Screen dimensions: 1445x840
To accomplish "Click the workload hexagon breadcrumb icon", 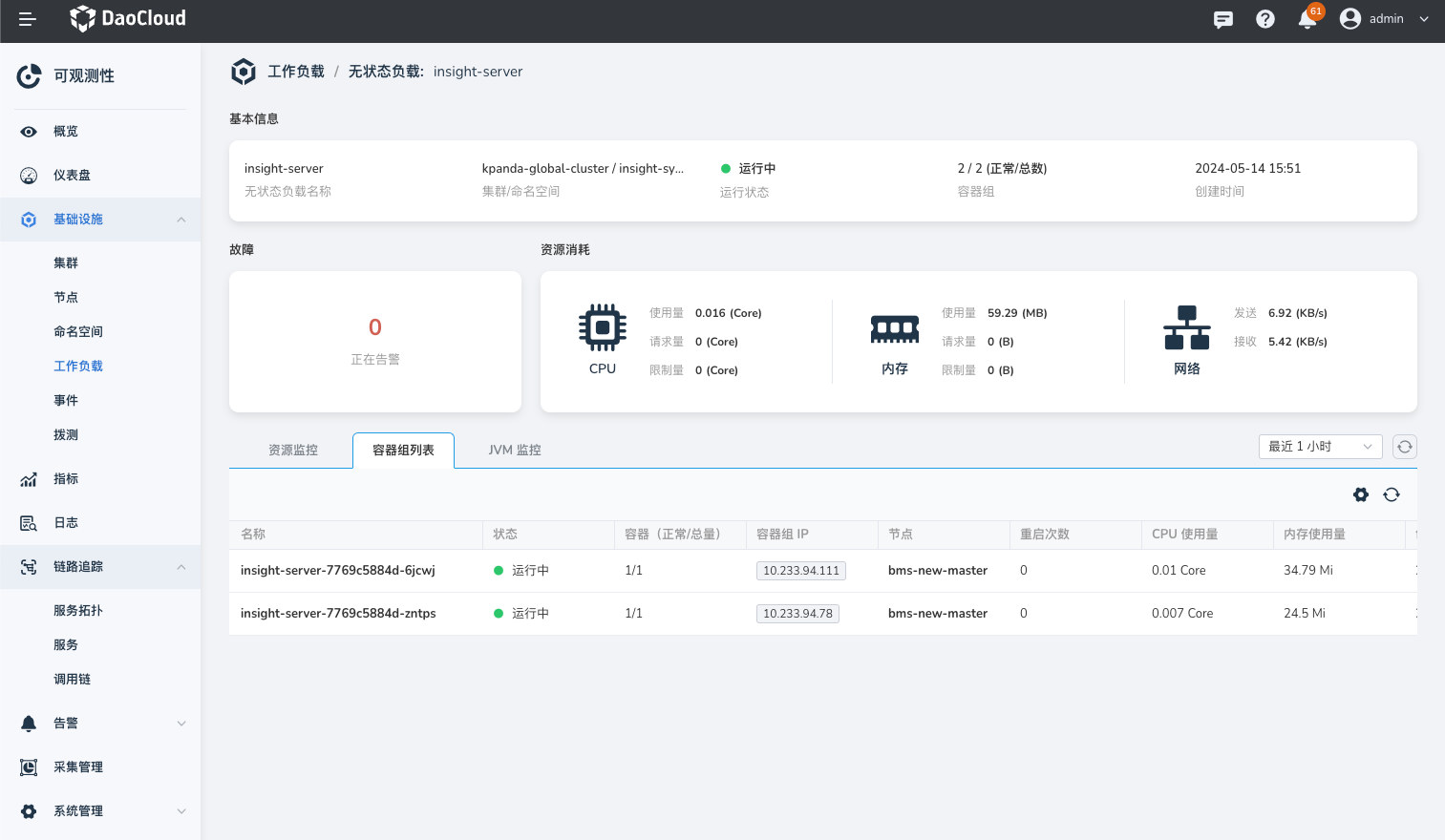I will (244, 72).
